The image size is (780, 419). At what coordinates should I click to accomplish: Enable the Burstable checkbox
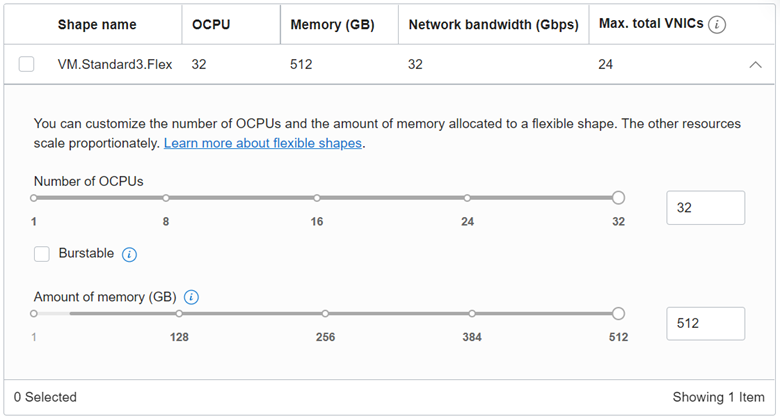(42, 254)
